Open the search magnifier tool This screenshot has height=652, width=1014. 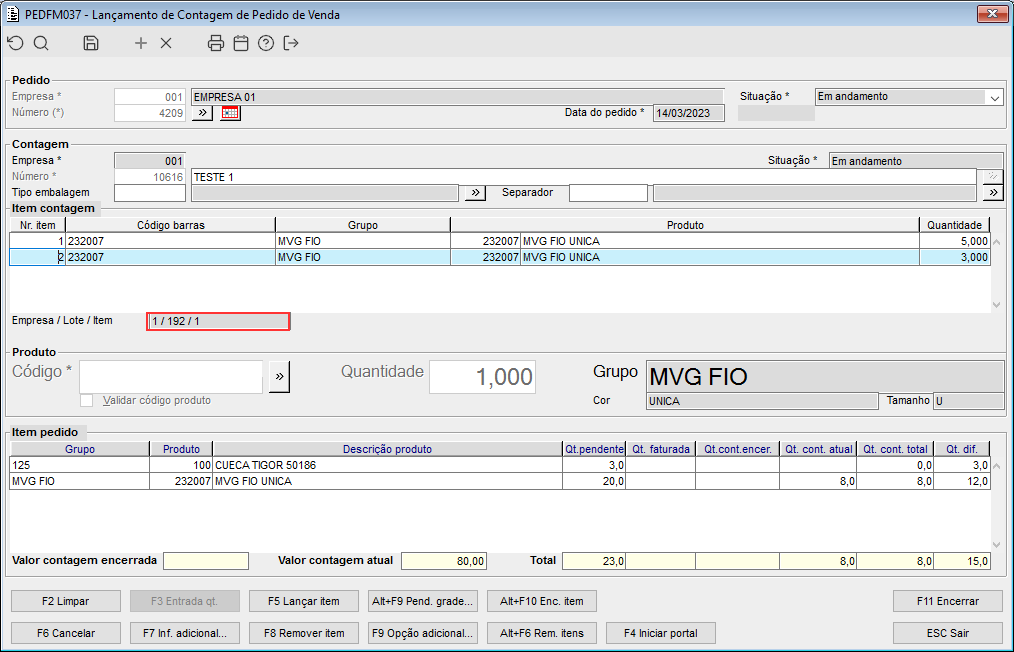pos(41,43)
